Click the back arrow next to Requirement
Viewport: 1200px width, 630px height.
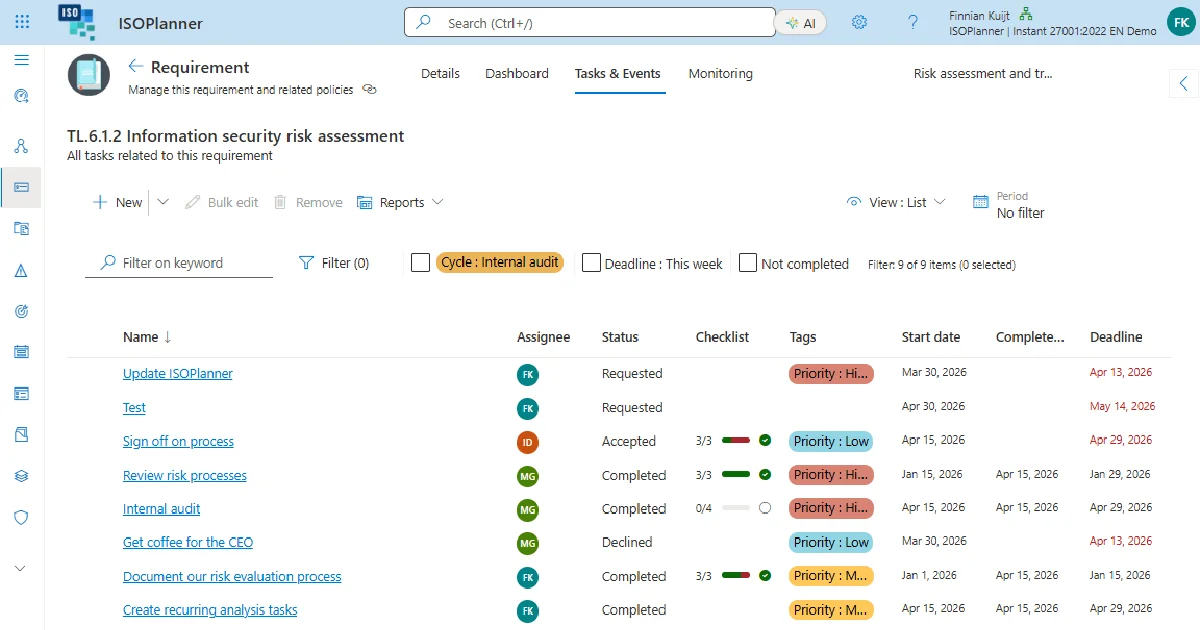[136, 66]
